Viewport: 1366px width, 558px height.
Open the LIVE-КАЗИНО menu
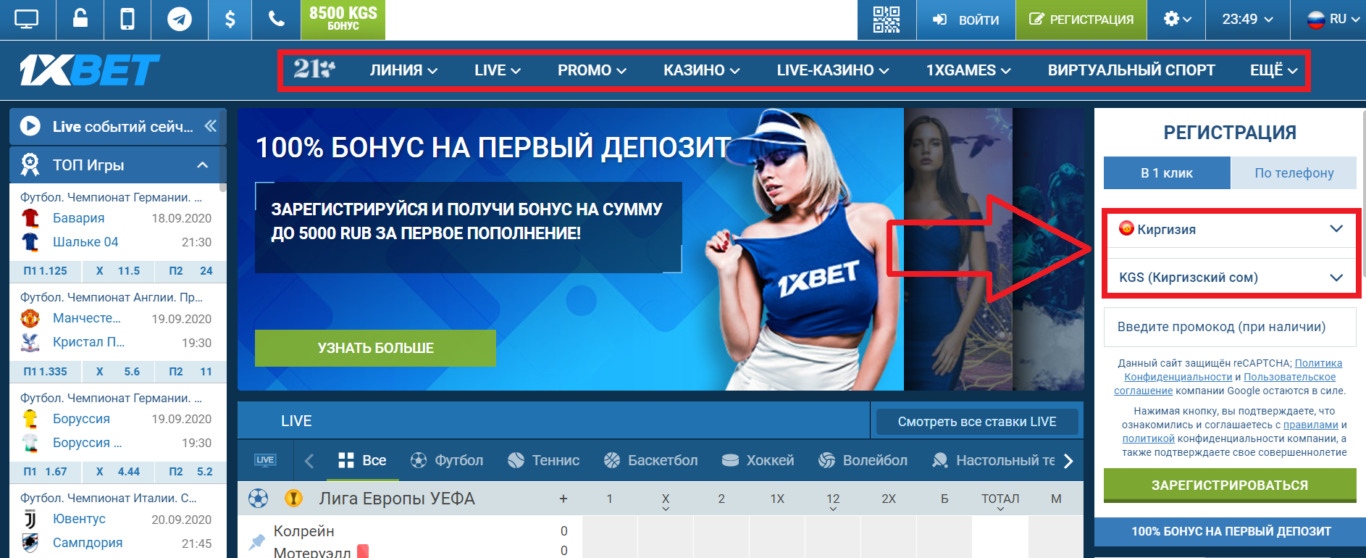pyautogui.click(x=833, y=70)
